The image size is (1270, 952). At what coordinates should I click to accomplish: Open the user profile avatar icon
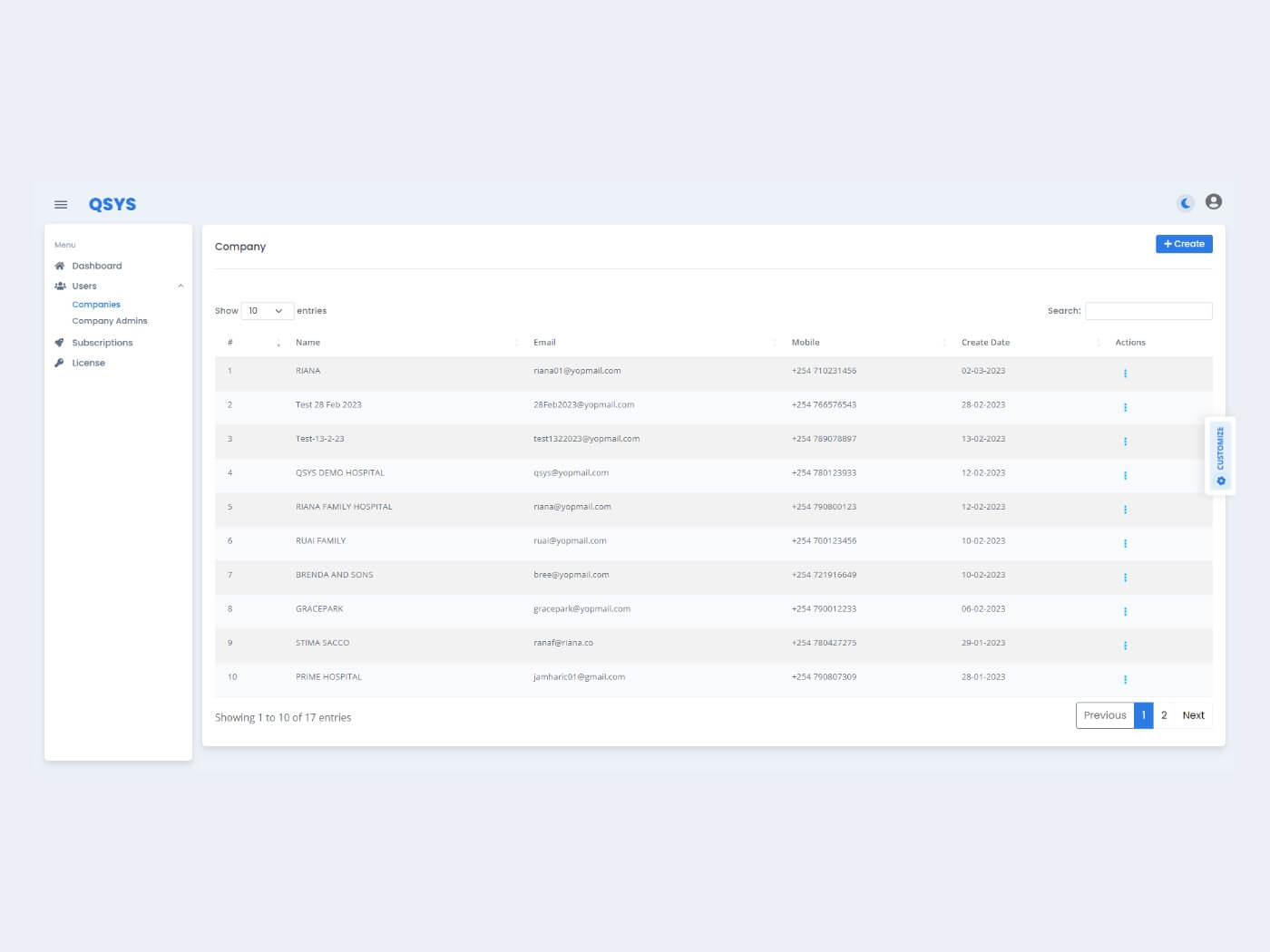pyautogui.click(x=1214, y=202)
